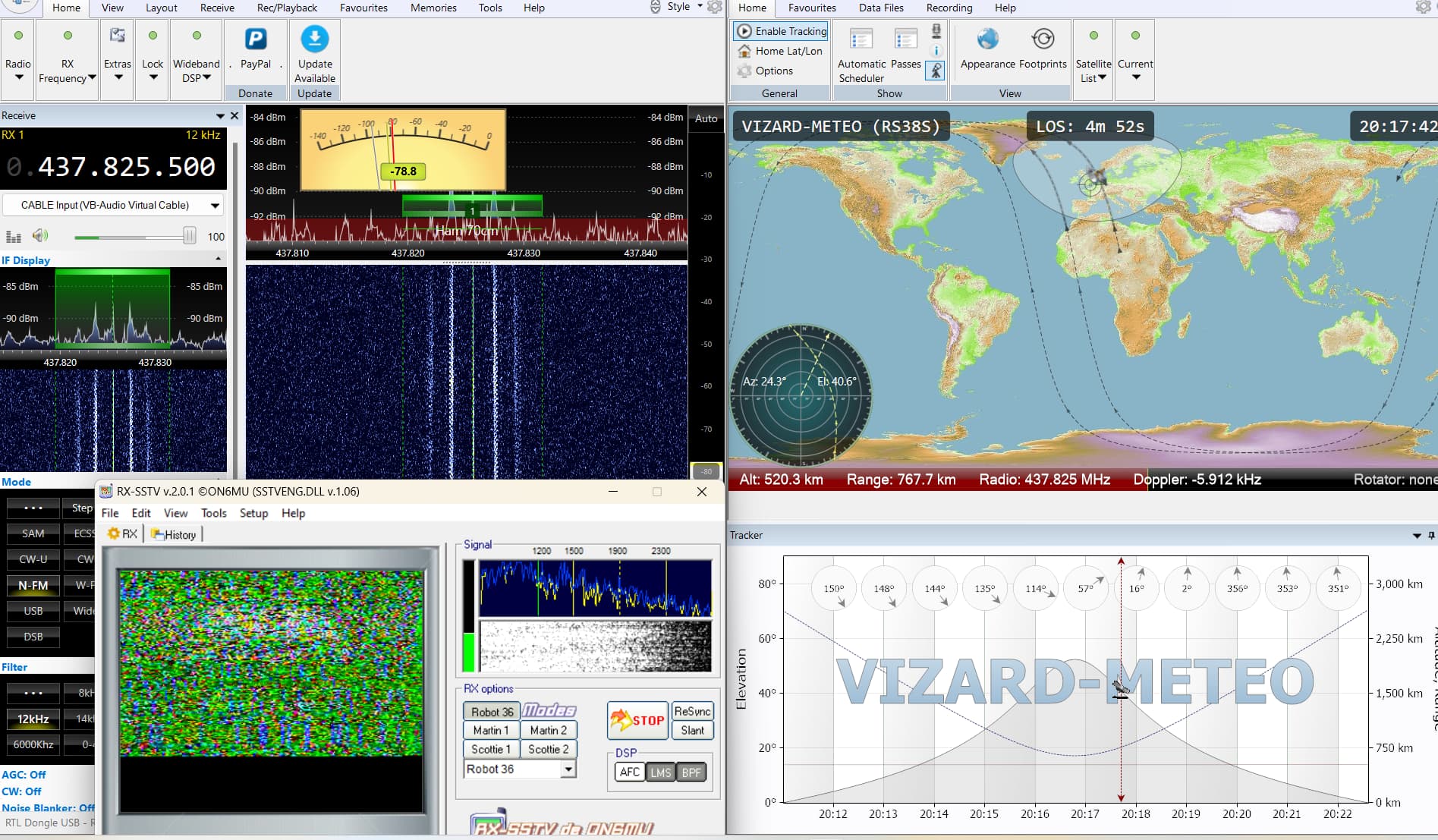Select the Martin 1 mode button

tap(490, 730)
